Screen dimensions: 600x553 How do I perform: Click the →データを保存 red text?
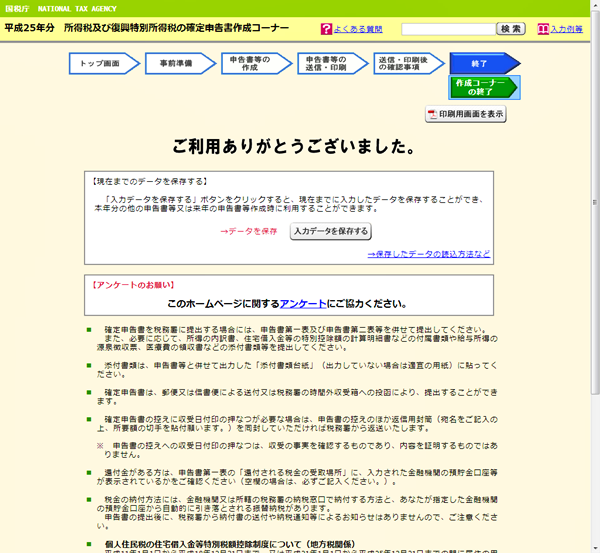tap(249, 231)
